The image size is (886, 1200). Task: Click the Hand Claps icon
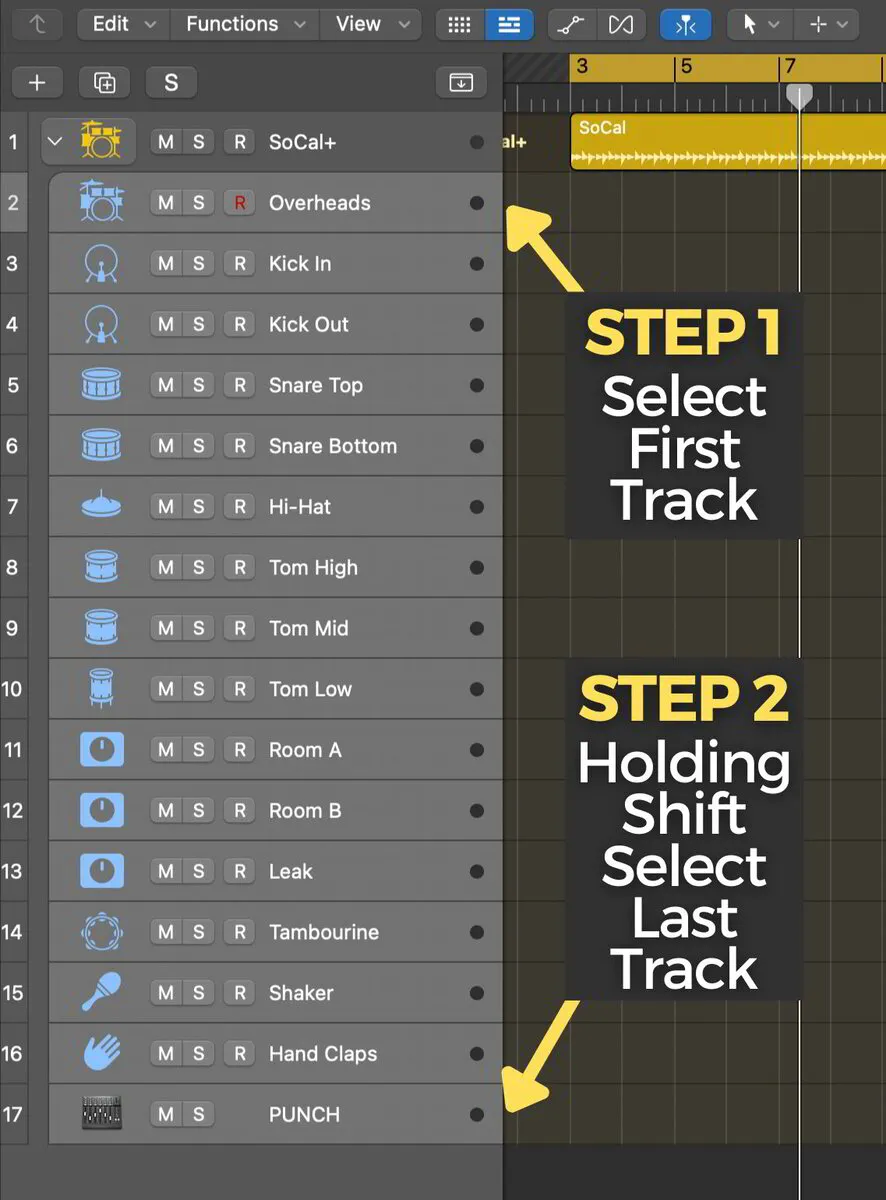pyautogui.click(x=101, y=1053)
